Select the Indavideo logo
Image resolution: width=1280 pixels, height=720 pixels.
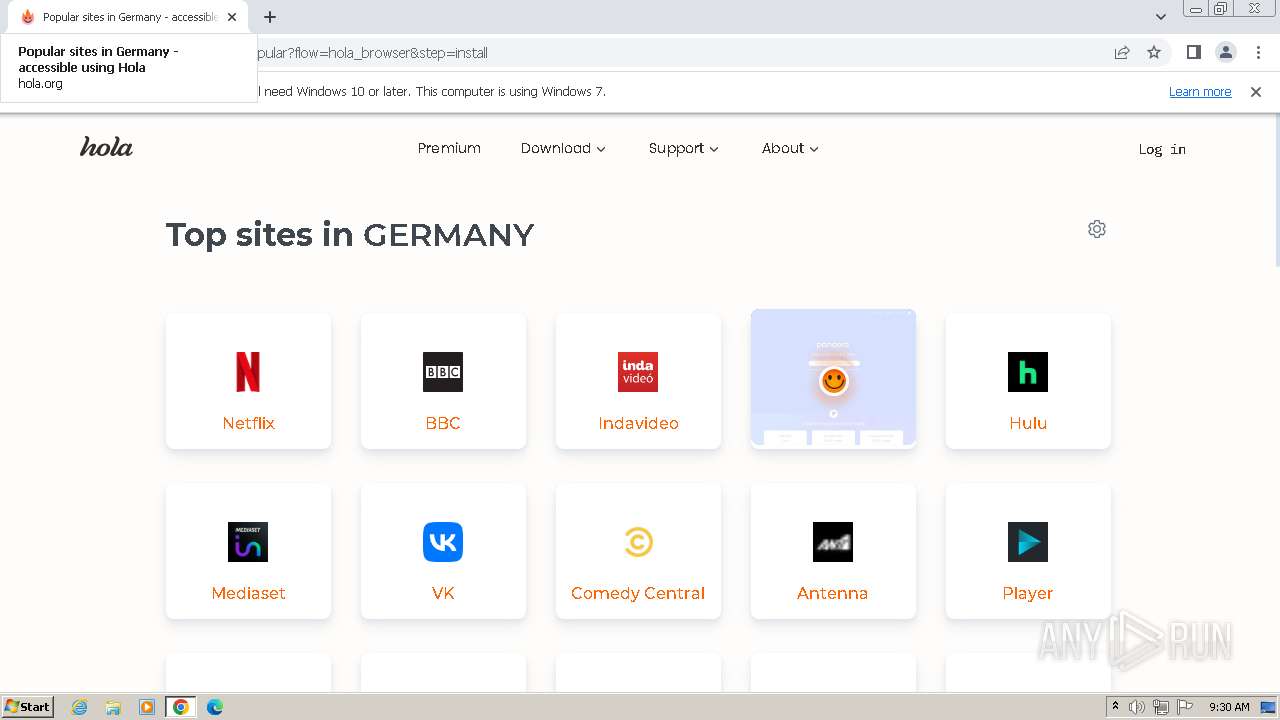pos(638,372)
